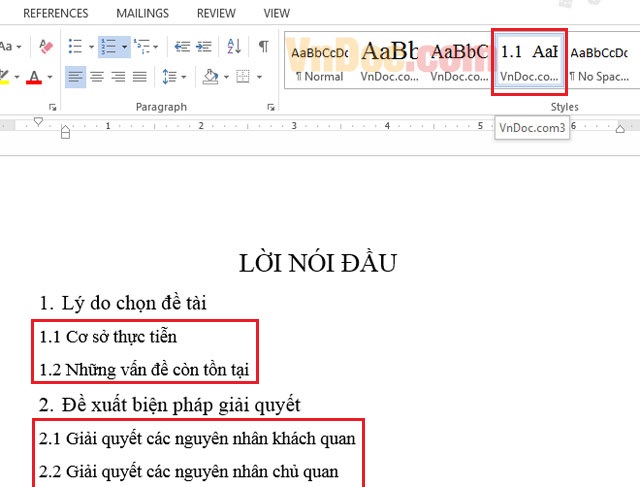640x487 pixels.
Task: Open the borders dropdown arrow
Action: [260, 77]
